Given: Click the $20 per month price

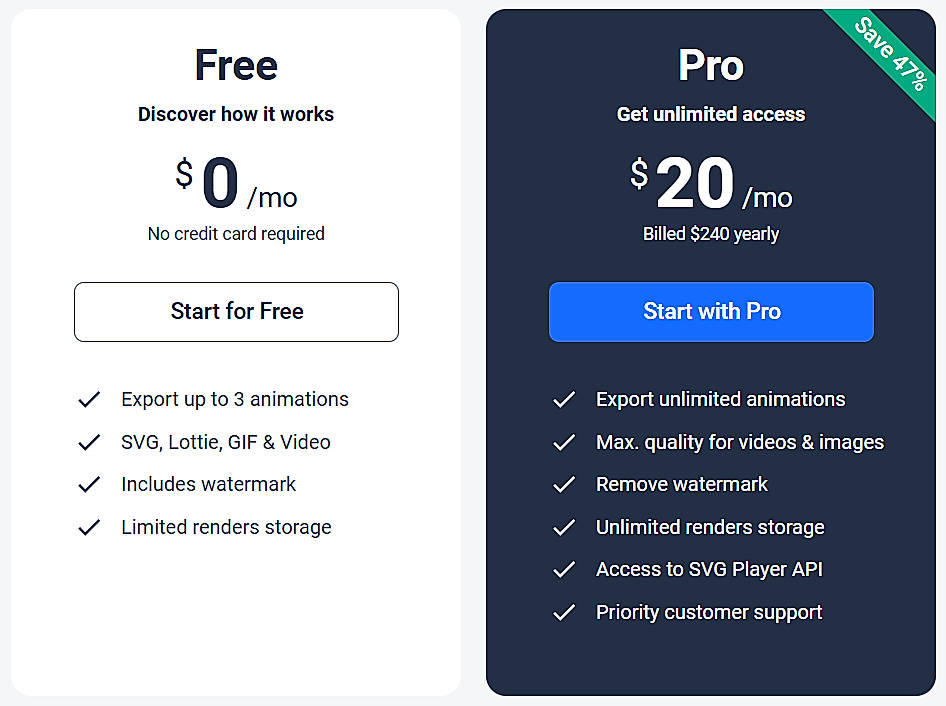Looking at the screenshot, I should pos(711,182).
